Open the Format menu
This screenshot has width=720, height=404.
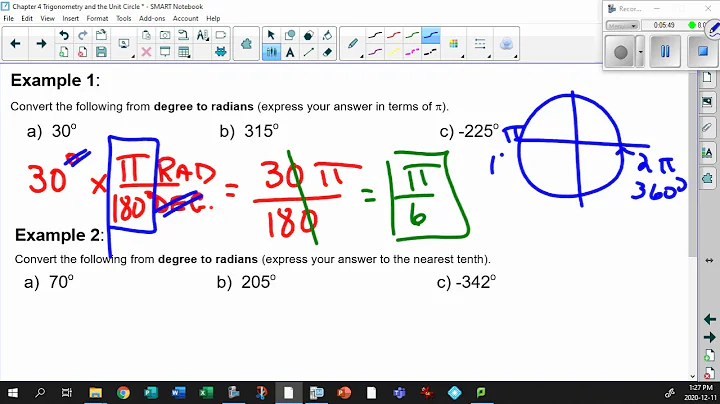(97, 18)
